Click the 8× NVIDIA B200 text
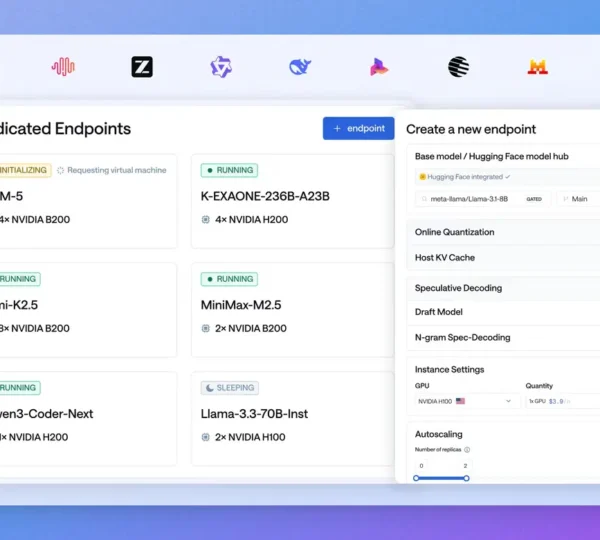Viewport: 600px width, 540px height. (x=35, y=328)
